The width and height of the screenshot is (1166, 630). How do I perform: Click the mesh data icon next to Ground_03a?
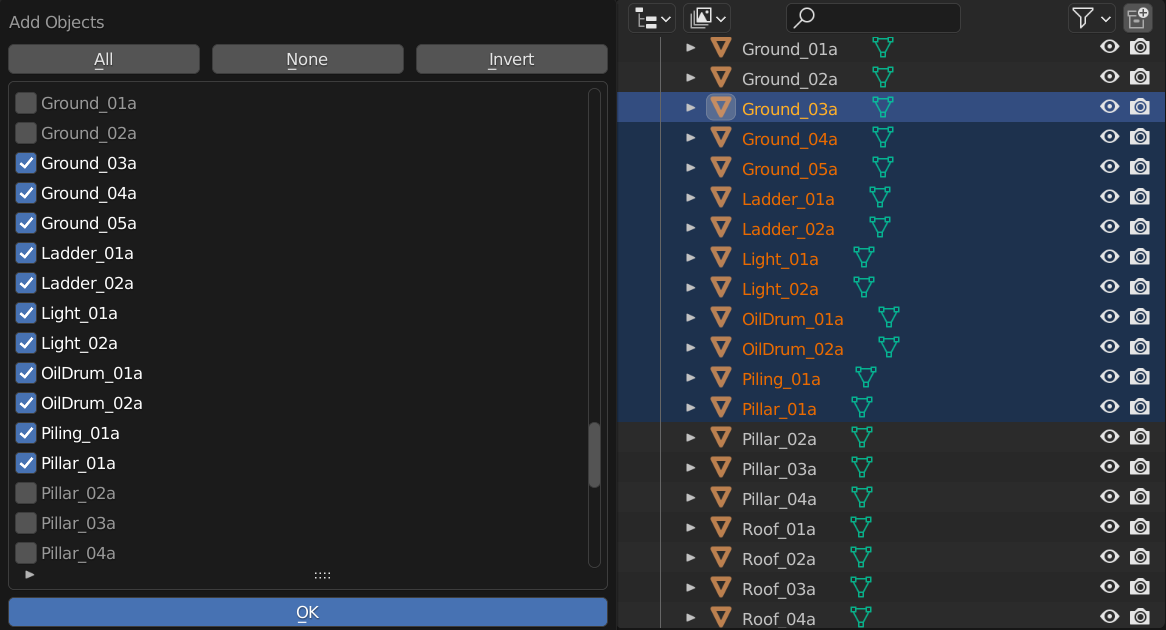pos(882,107)
